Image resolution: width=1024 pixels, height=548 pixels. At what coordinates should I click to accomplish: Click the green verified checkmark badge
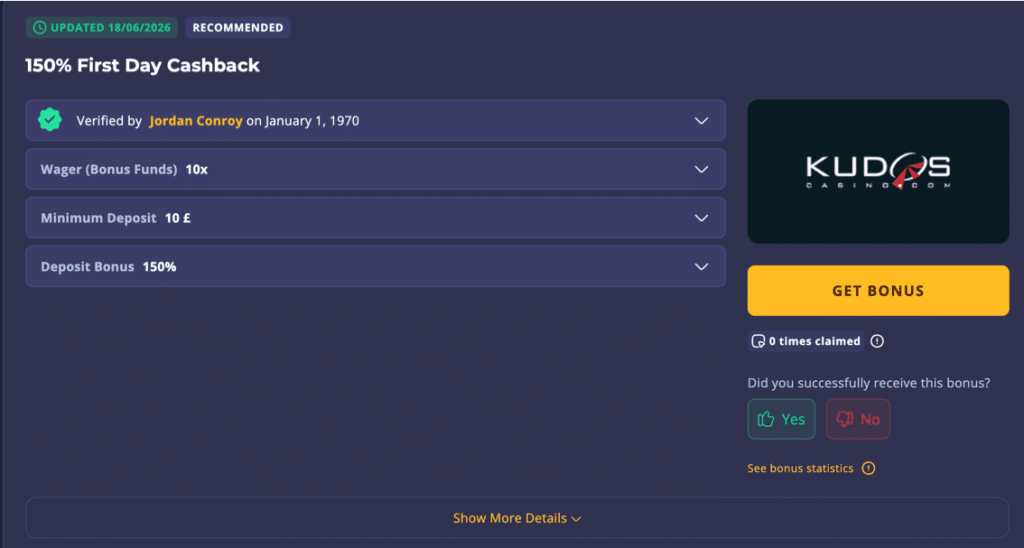[x=50, y=120]
